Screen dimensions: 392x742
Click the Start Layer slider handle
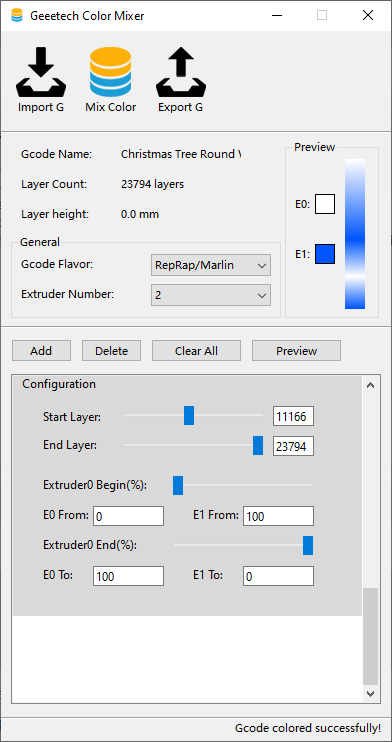coord(189,415)
